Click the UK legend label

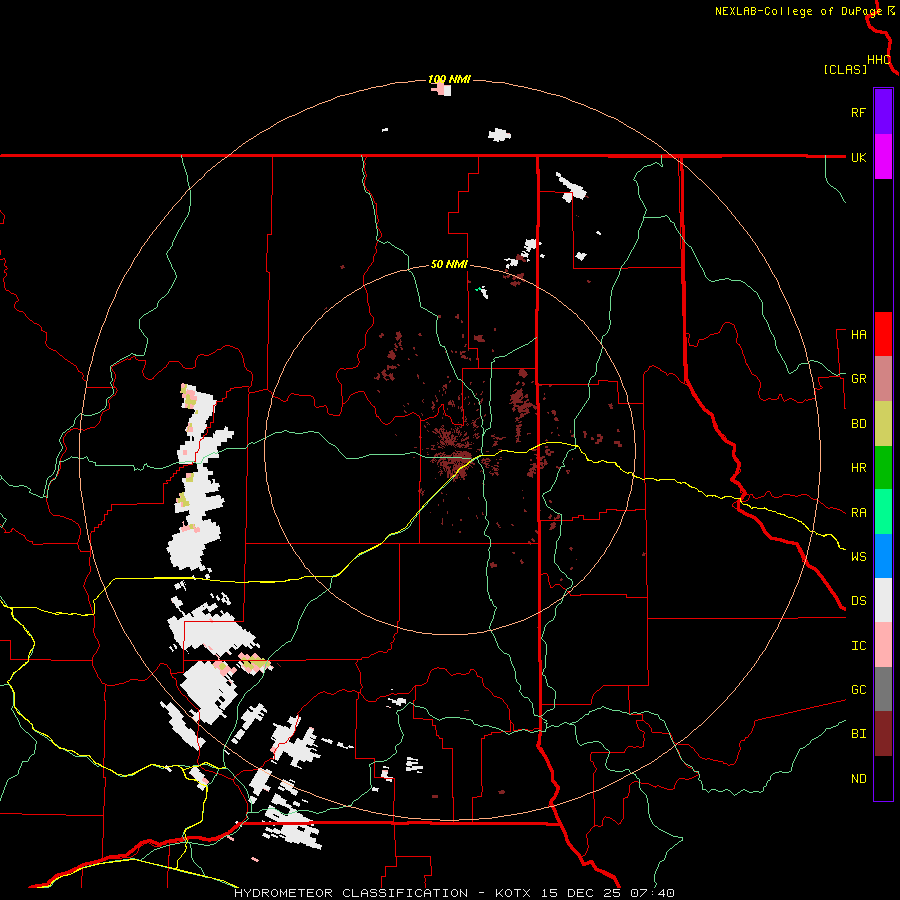tap(858, 157)
